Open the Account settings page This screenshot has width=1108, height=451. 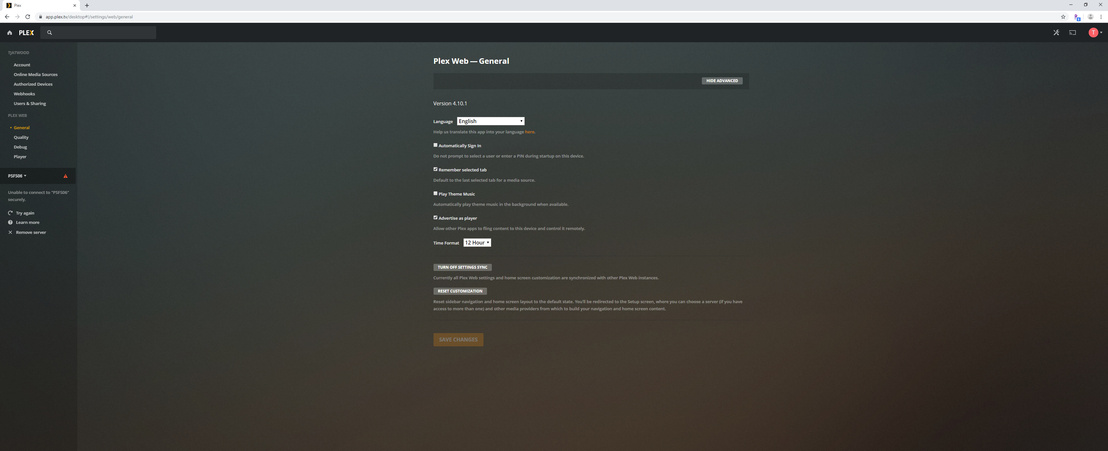[22, 64]
